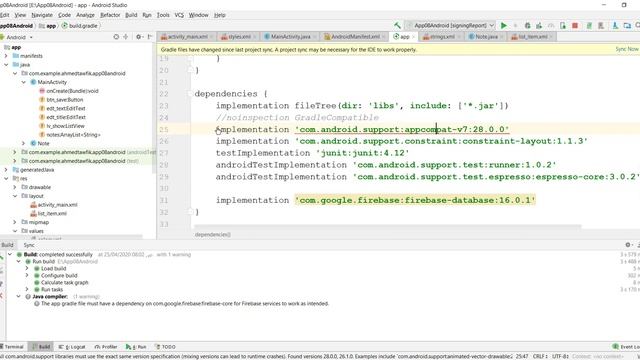The width and height of the screenshot is (640, 360).
Task: Expand the Load build step
Action: 27,269
